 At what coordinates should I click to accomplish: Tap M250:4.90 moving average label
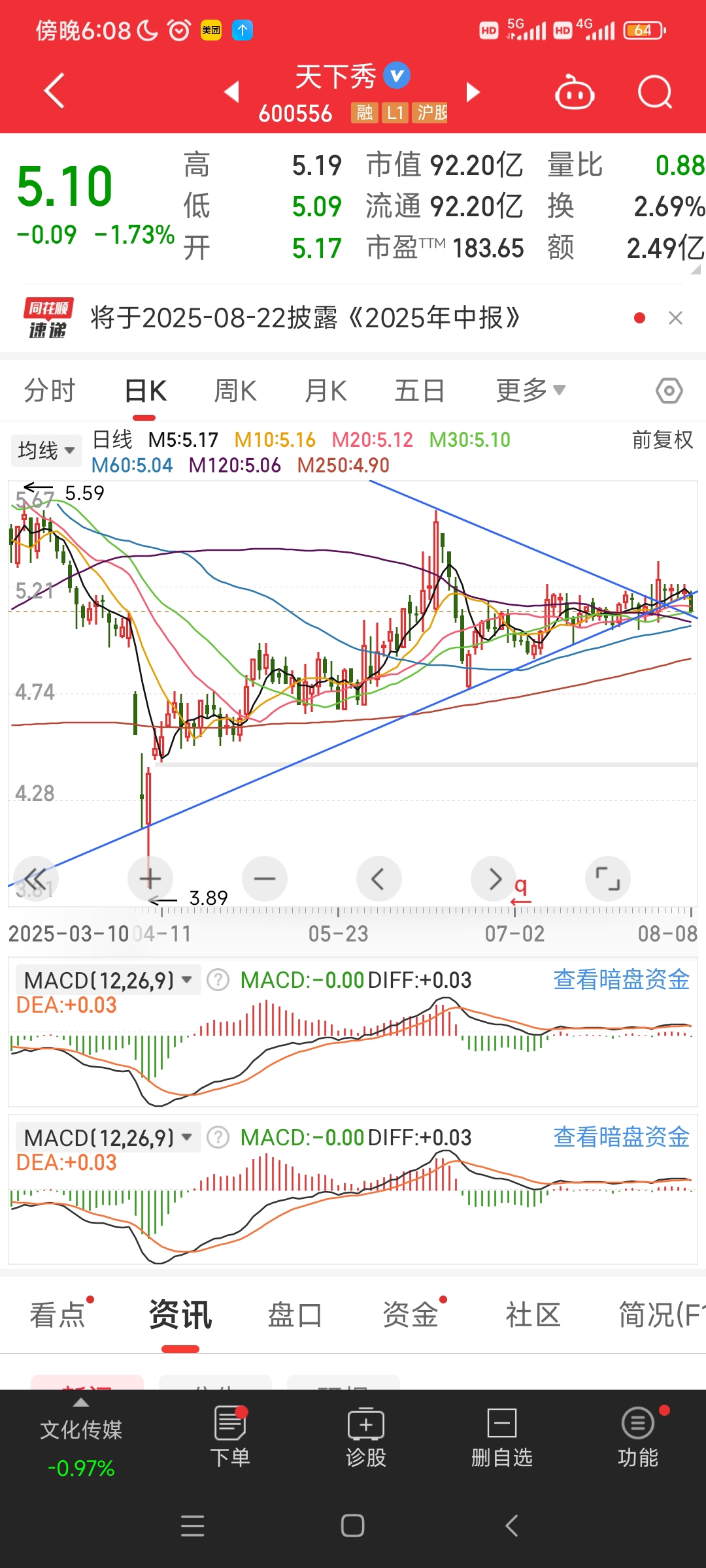tap(343, 465)
